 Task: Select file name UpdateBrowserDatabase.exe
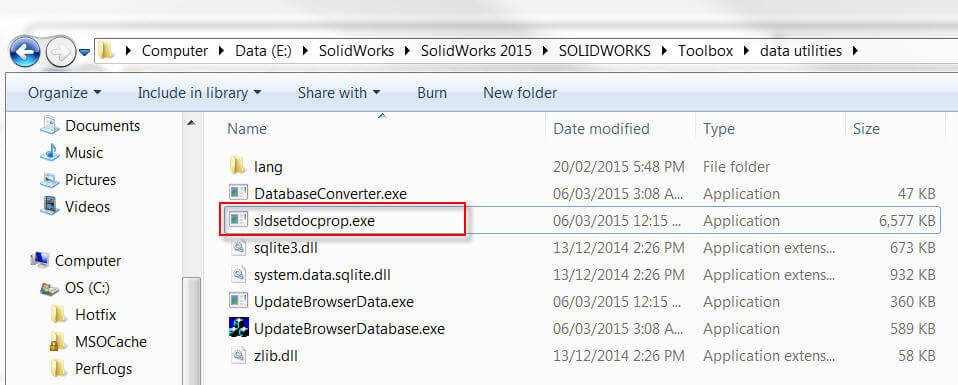tap(349, 329)
